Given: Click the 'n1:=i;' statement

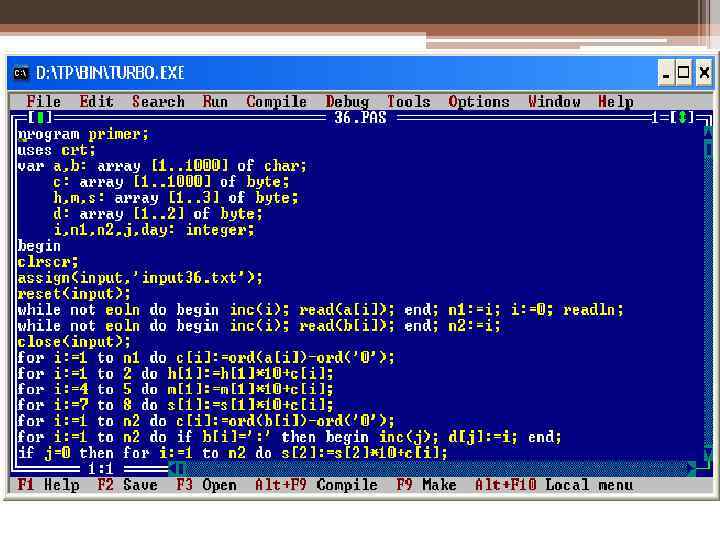Looking at the screenshot, I should point(475,309).
